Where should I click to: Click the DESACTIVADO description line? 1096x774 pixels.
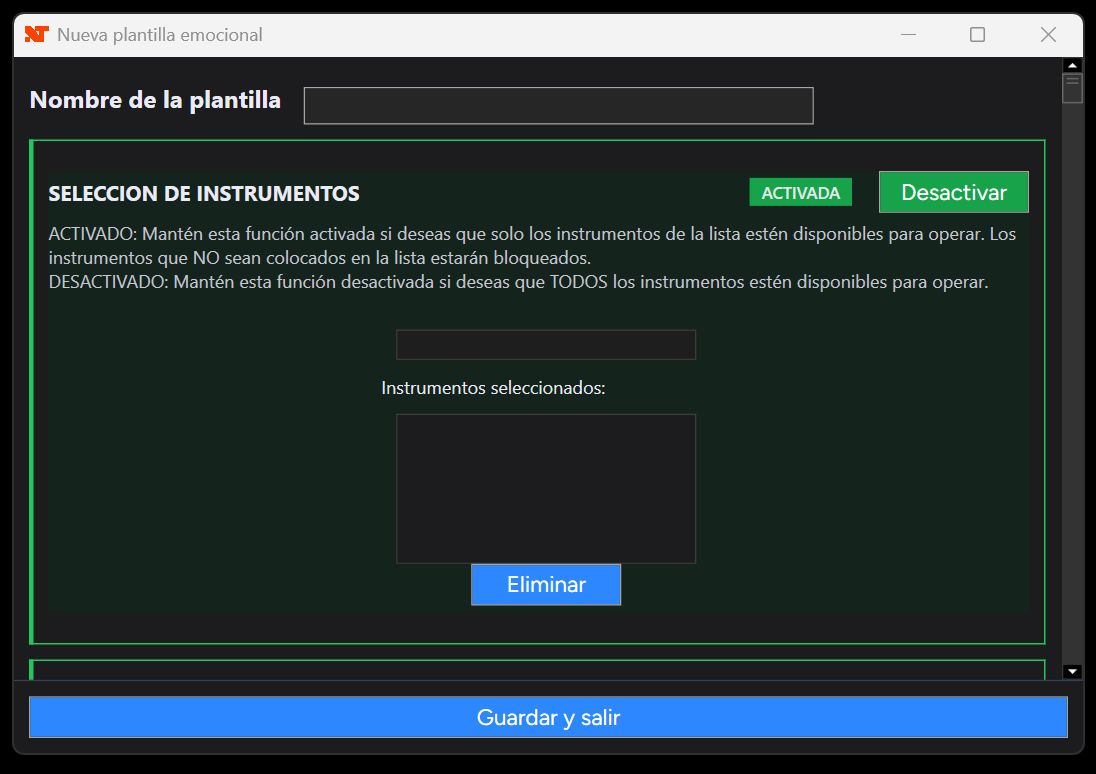[519, 282]
